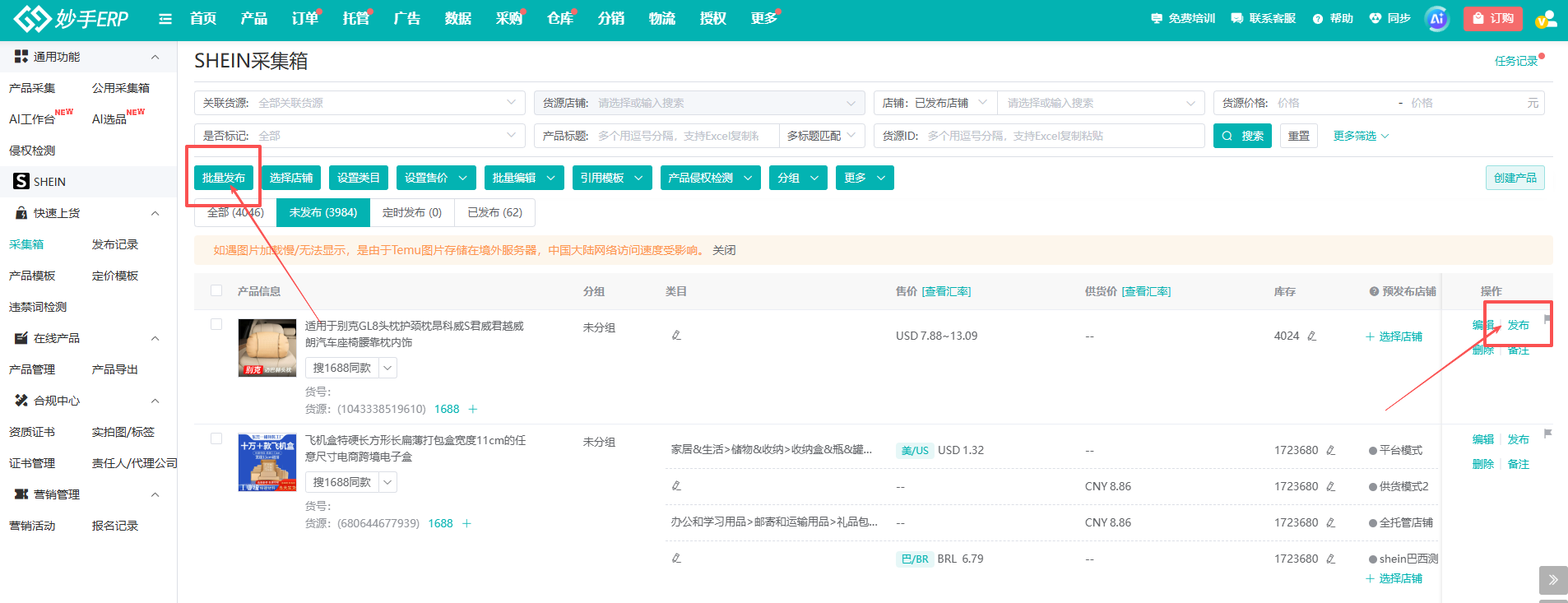The height and width of the screenshot is (603, 1568).
Task: Open the 是否标记 dropdown
Action: 360,136
